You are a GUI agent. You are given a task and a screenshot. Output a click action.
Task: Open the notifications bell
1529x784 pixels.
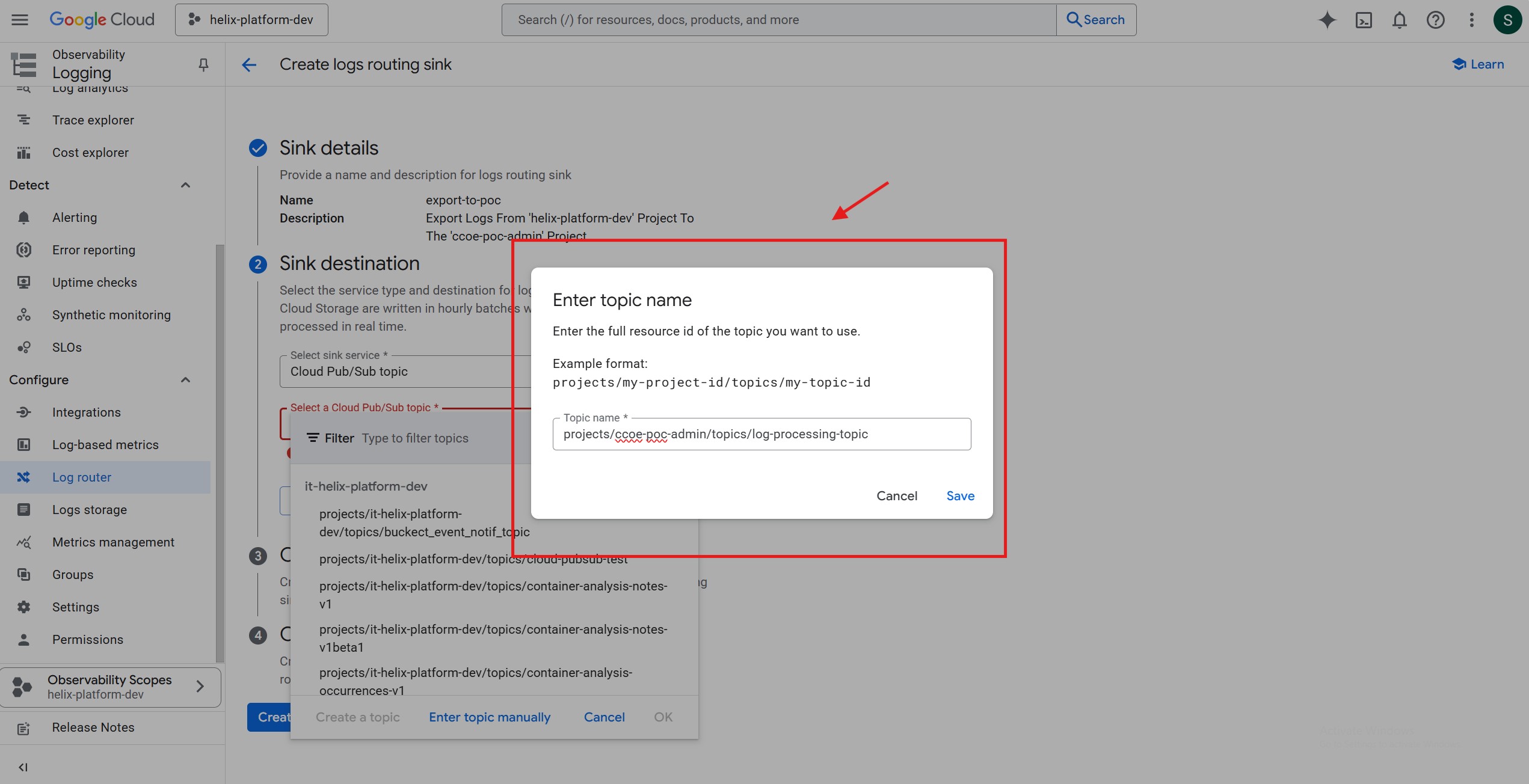[1400, 20]
